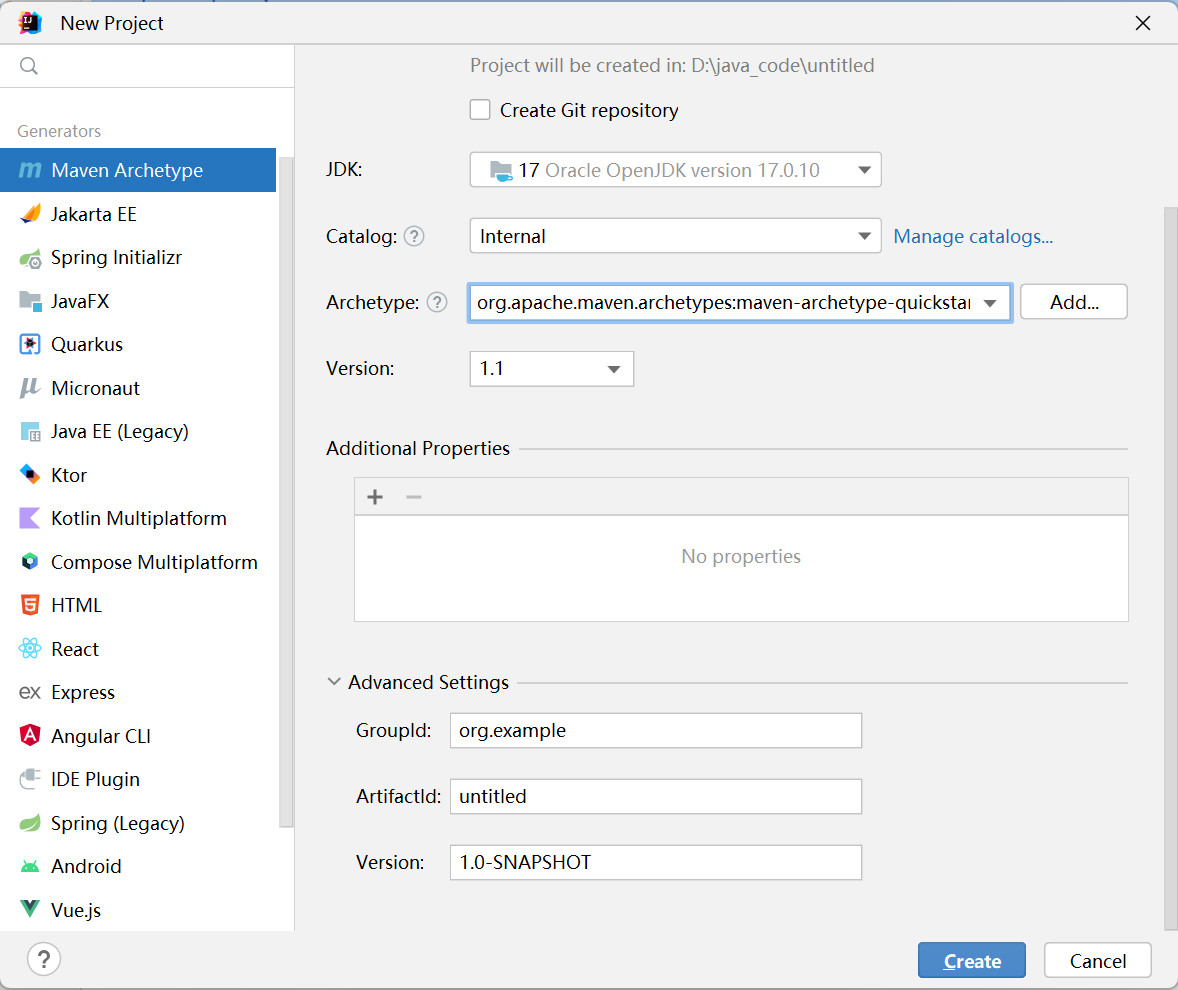
Task: Click the HTML5 shield icon
Action: pos(30,605)
